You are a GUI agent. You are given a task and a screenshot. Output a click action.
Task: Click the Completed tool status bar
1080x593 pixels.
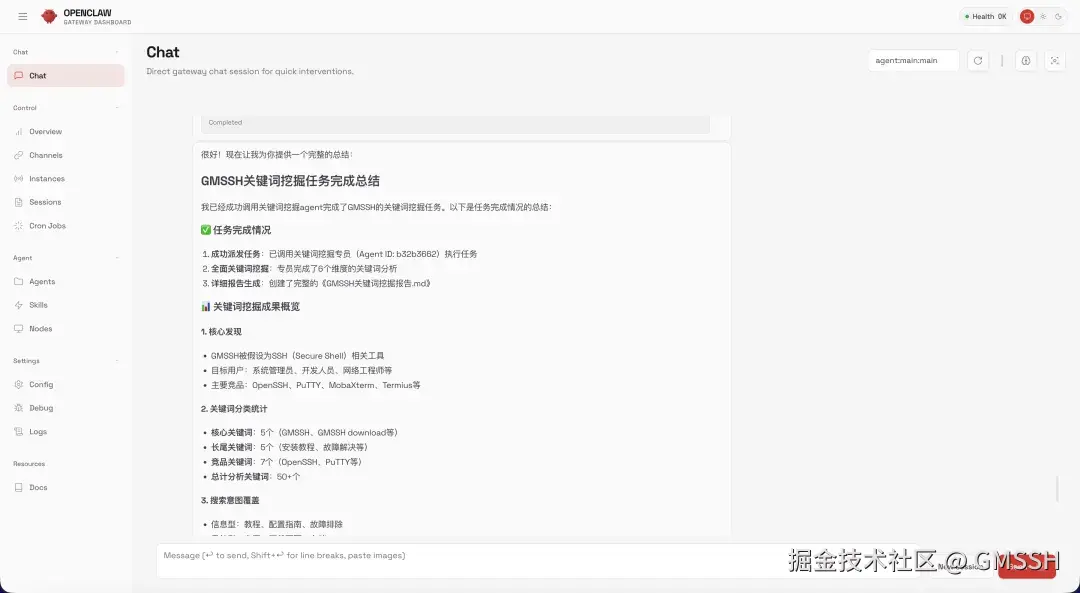pos(455,123)
